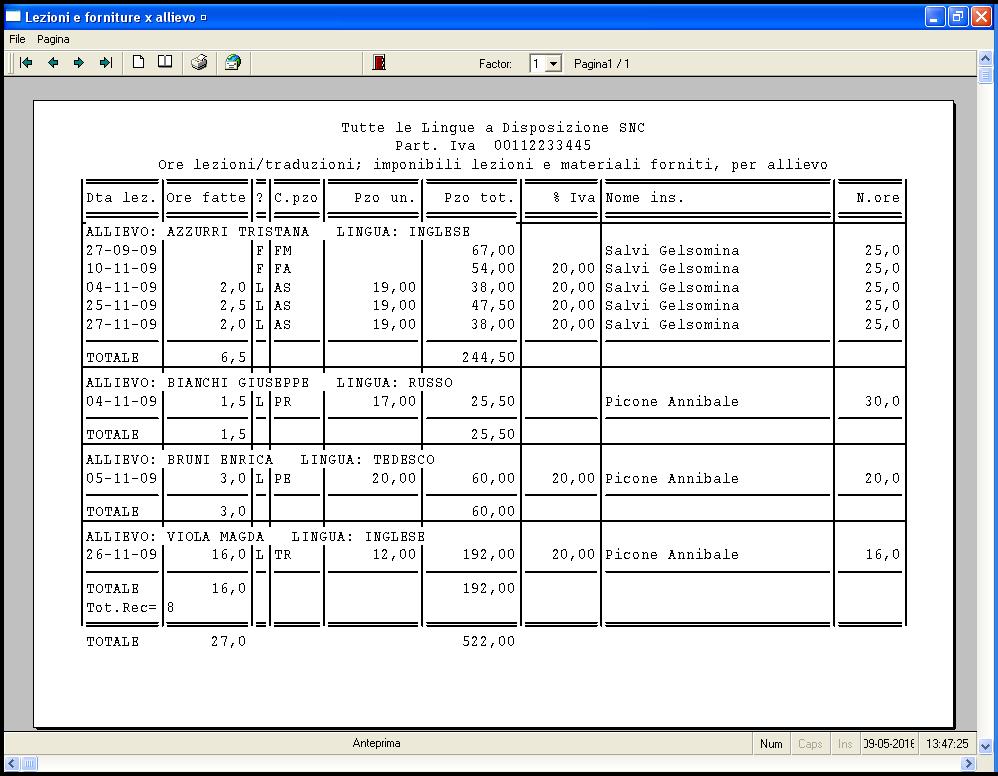
Task: Jump to last page arrow icon
Action: (x=106, y=62)
